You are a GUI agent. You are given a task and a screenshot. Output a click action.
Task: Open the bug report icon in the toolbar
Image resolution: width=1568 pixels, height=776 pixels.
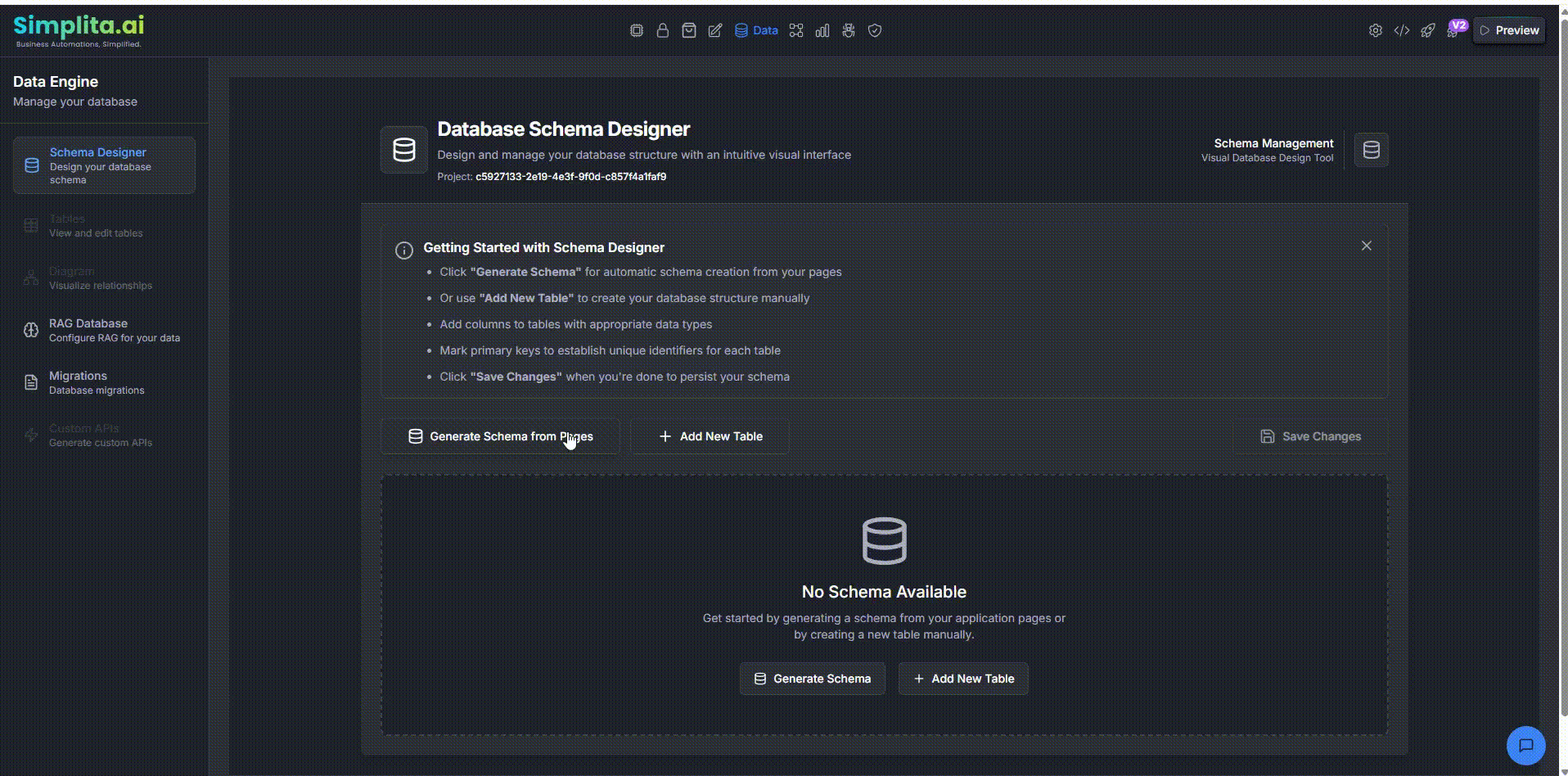pyautogui.click(x=848, y=30)
